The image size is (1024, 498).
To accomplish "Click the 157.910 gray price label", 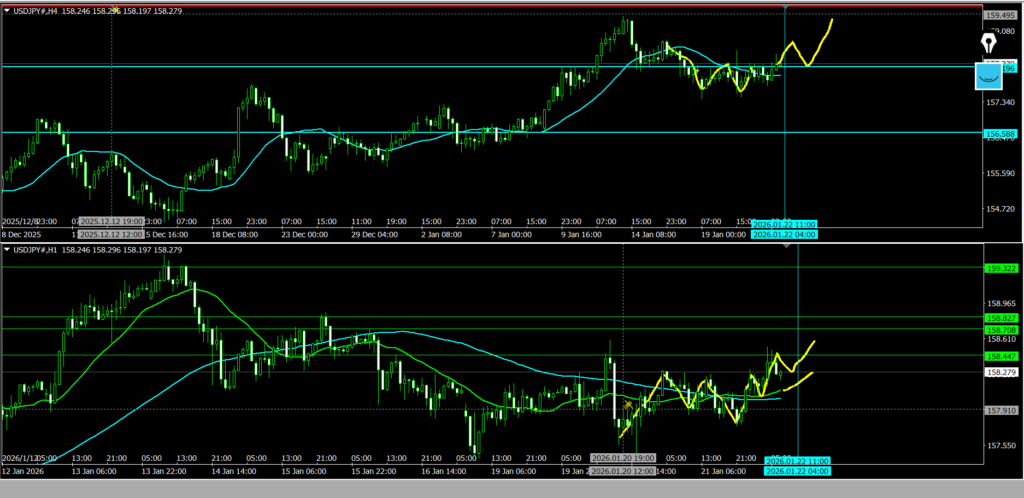I will [x=1002, y=410].
